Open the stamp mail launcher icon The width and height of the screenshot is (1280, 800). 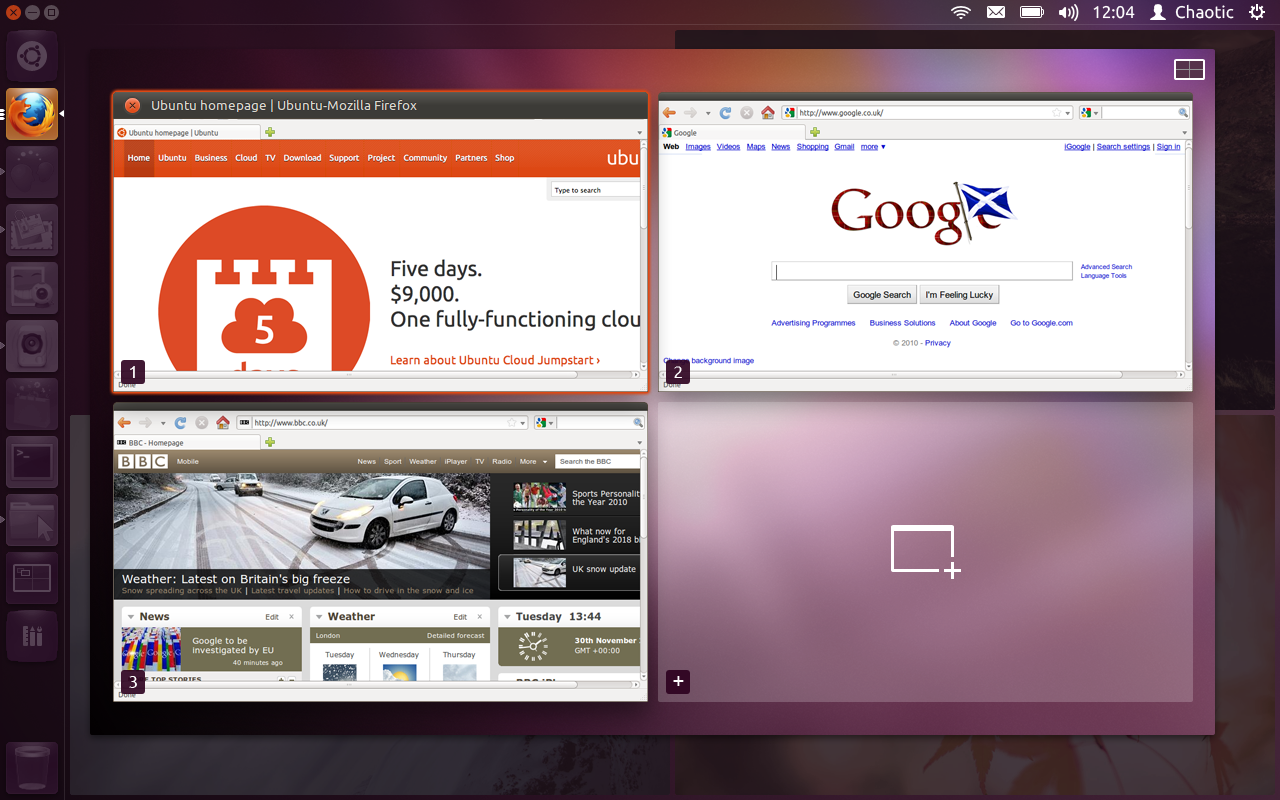point(32,230)
